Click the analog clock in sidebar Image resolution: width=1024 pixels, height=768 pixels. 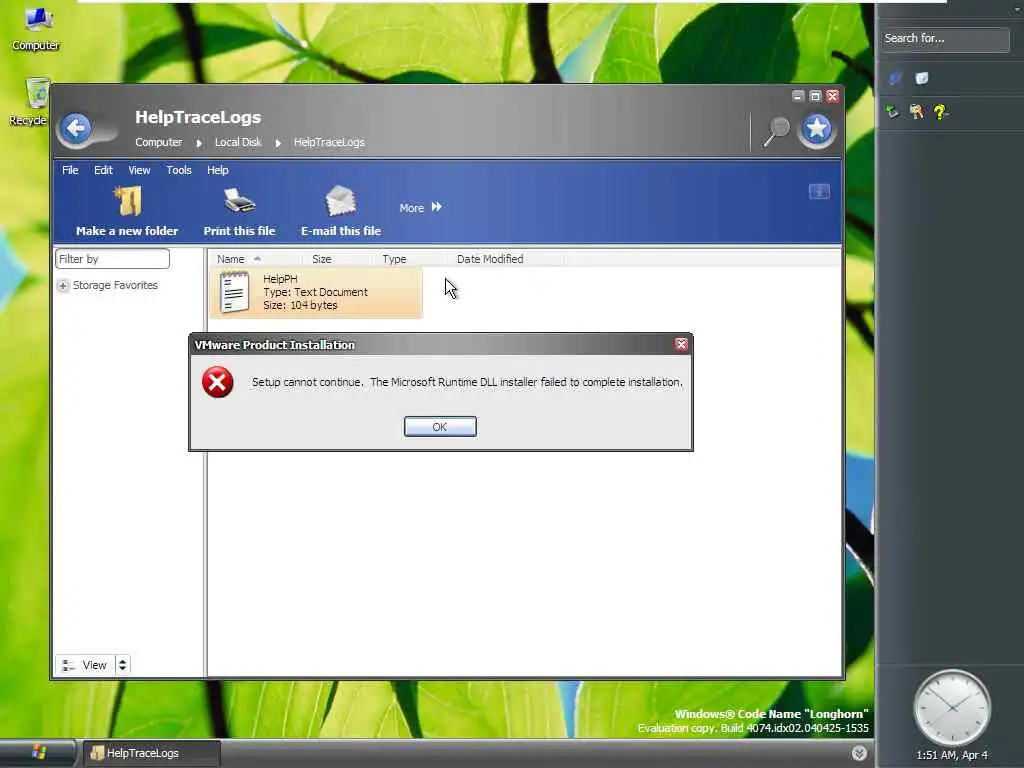point(952,707)
